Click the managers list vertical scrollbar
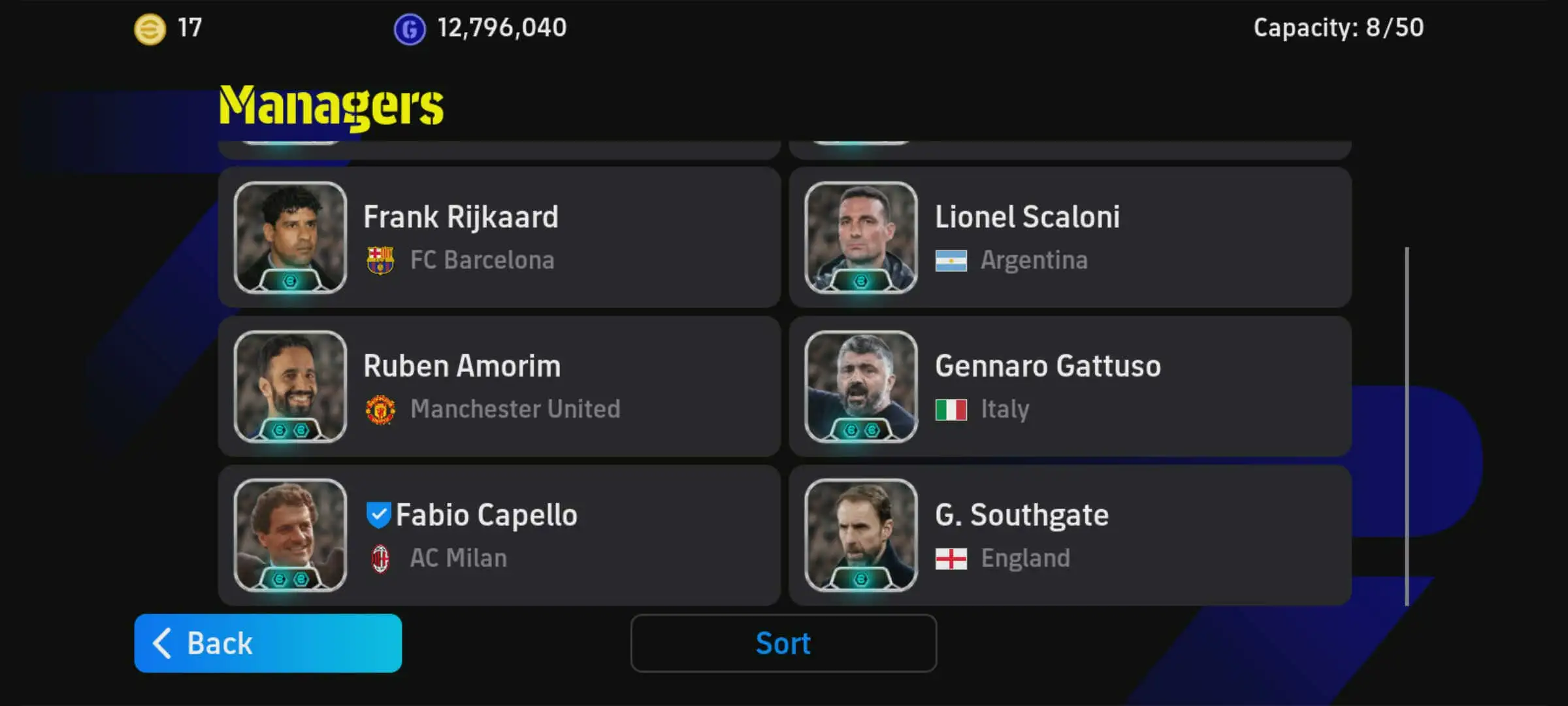The width and height of the screenshot is (1568, 706). [x=1407, y=425]
